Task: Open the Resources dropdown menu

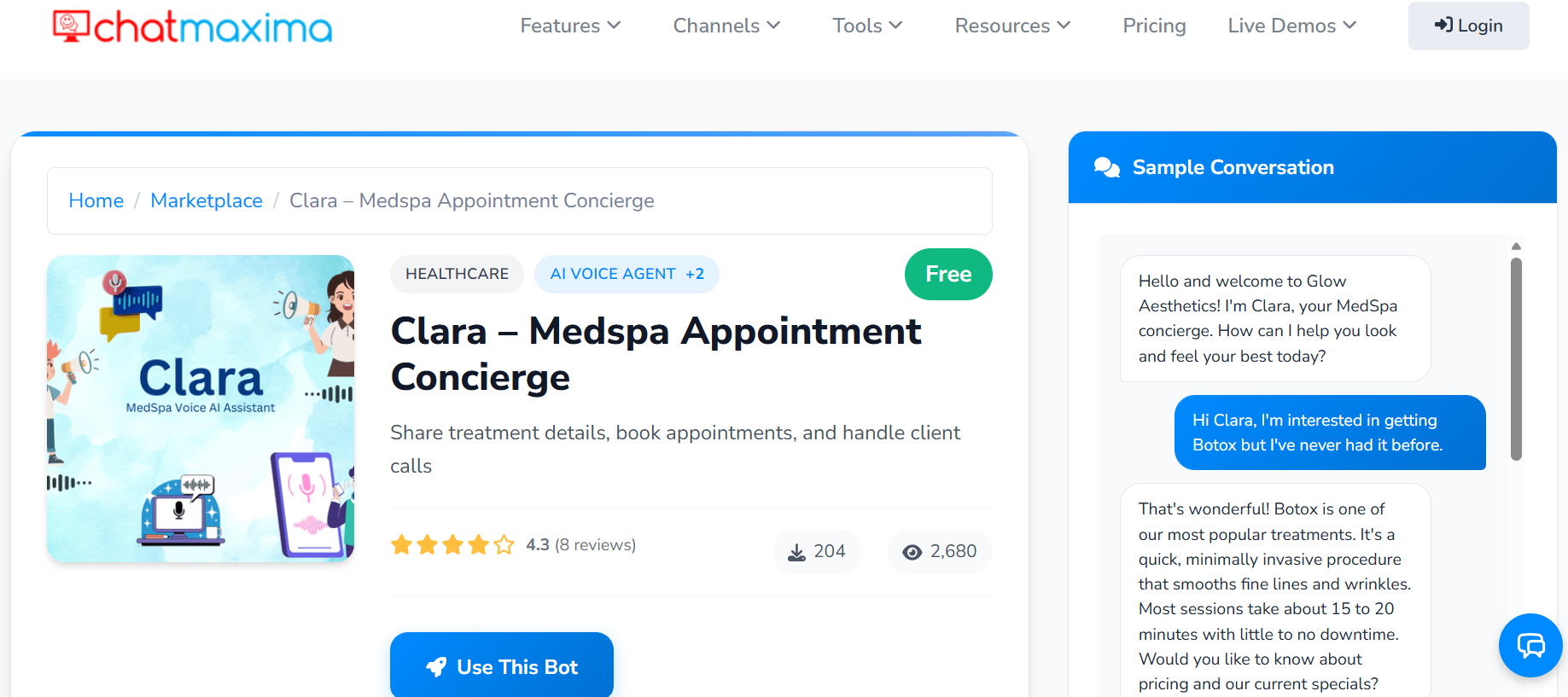Action: point(1012,26)
